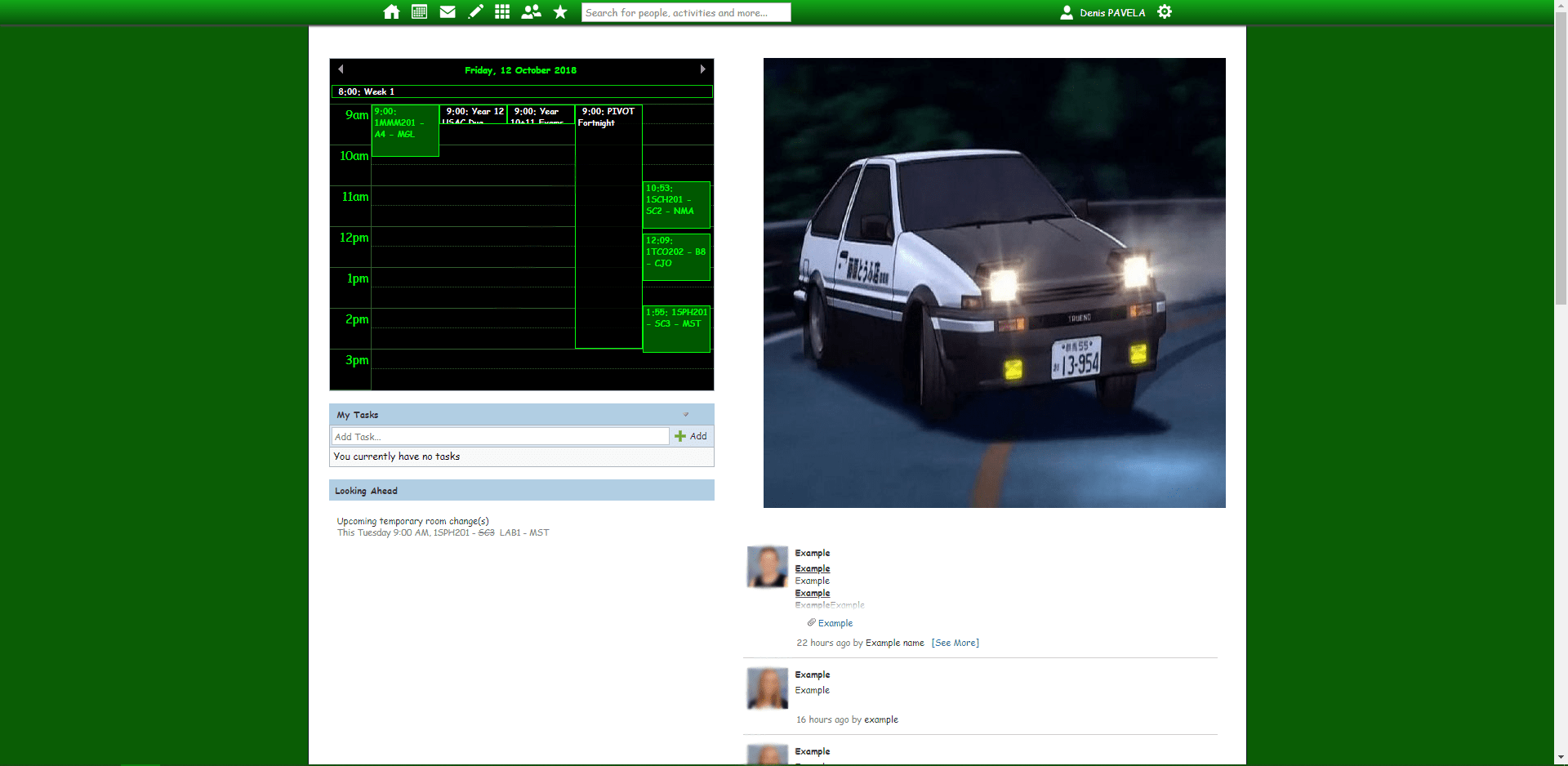
Task: Open the 10:53 1SCH201 SC2 NMA event
Action: 676,205
